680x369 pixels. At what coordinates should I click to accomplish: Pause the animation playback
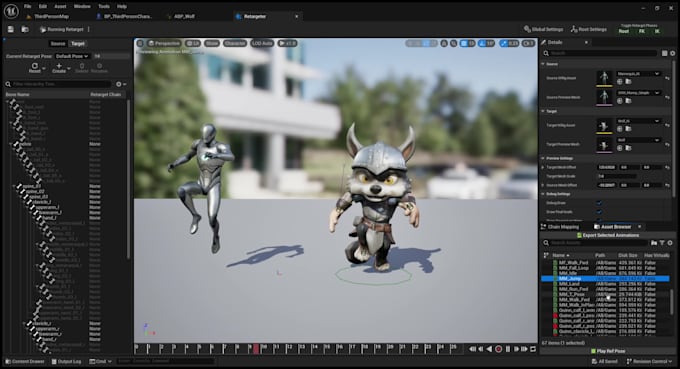(508, 349)
